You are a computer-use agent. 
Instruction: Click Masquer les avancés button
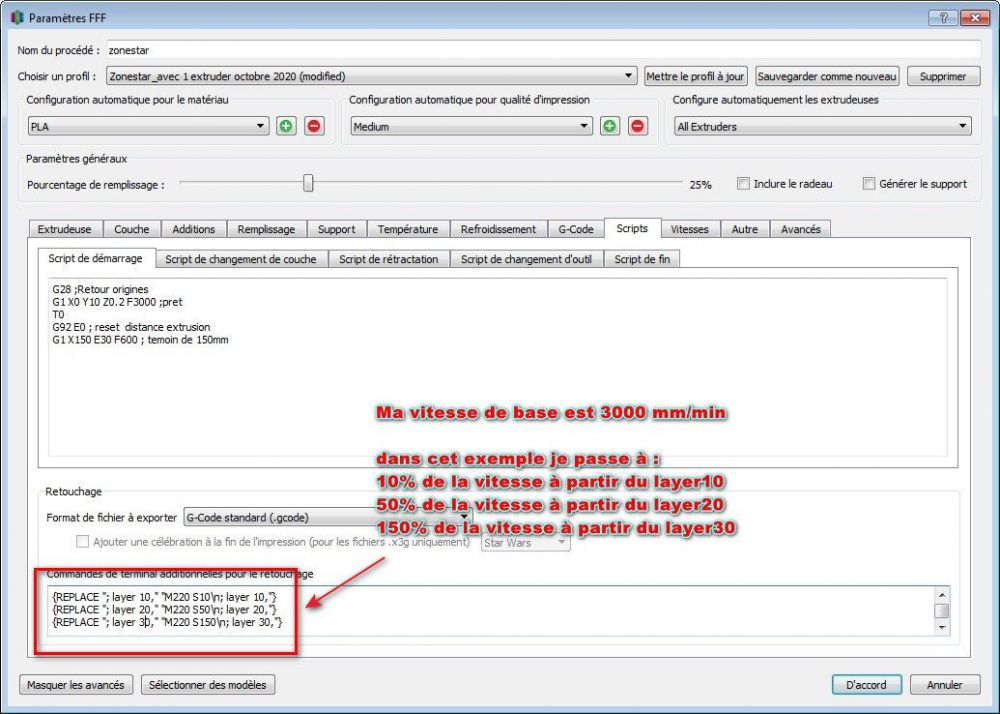click(x=76, y=685)
